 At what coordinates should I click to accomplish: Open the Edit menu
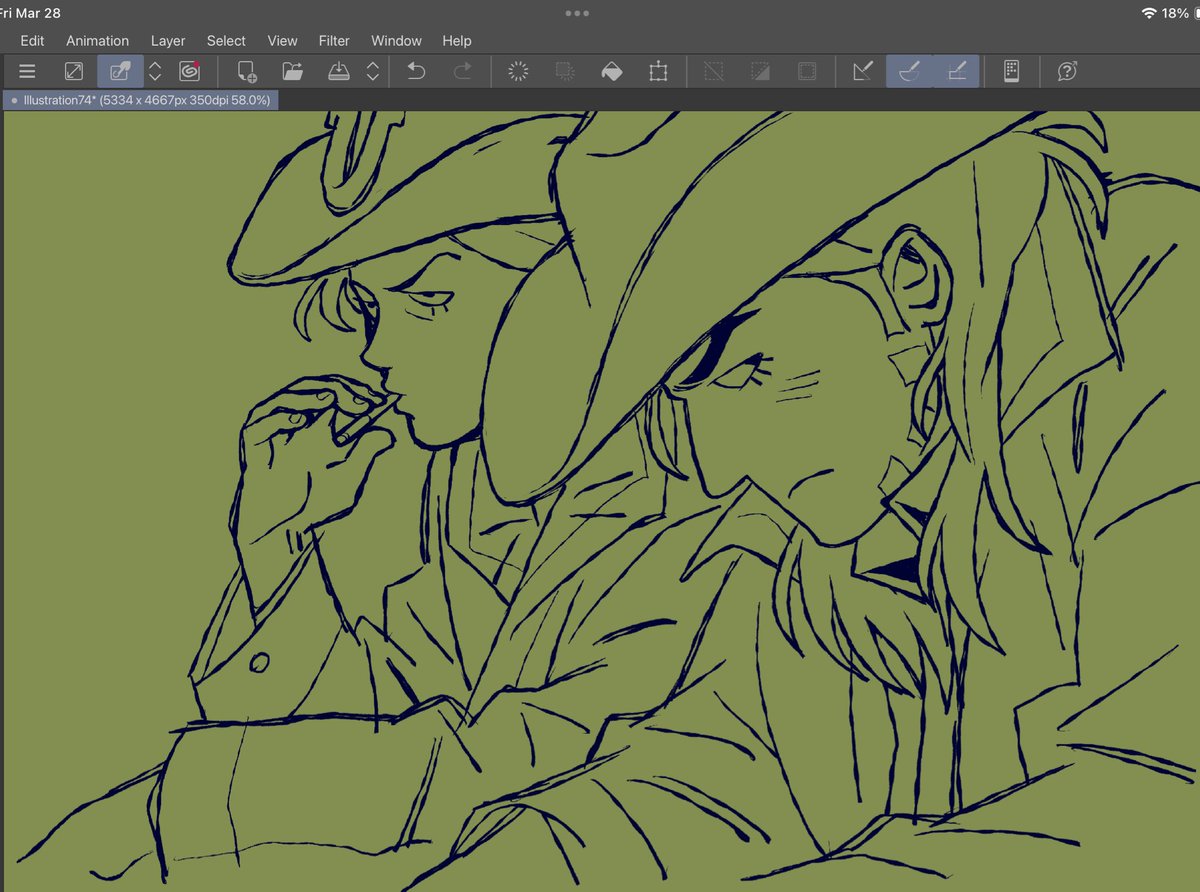[32, 41]
